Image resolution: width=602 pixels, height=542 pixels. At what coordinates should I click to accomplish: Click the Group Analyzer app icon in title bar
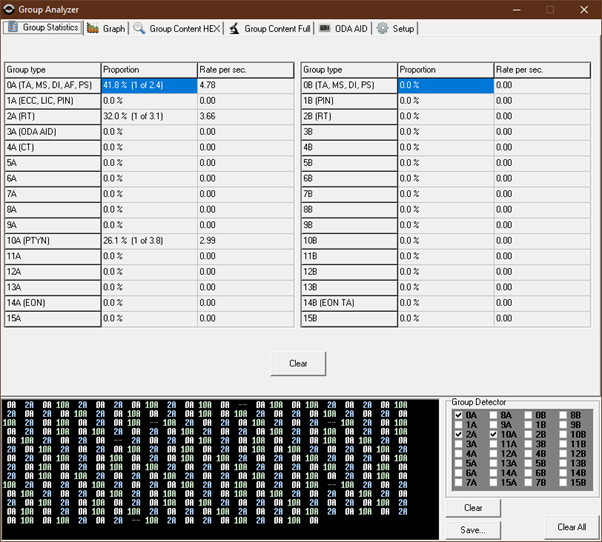pos(9,9)
